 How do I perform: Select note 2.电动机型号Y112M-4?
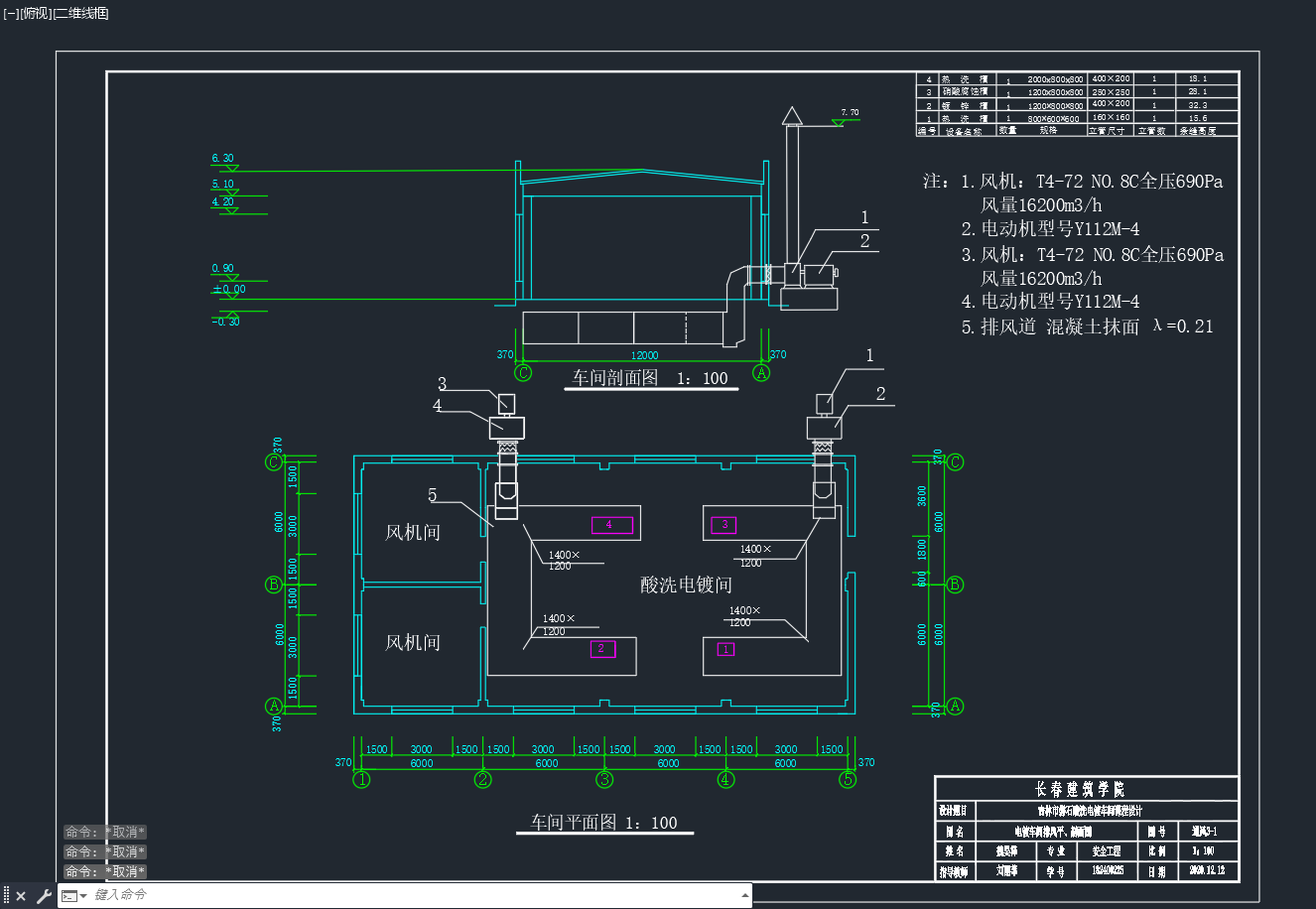(x=1050, y=229)
